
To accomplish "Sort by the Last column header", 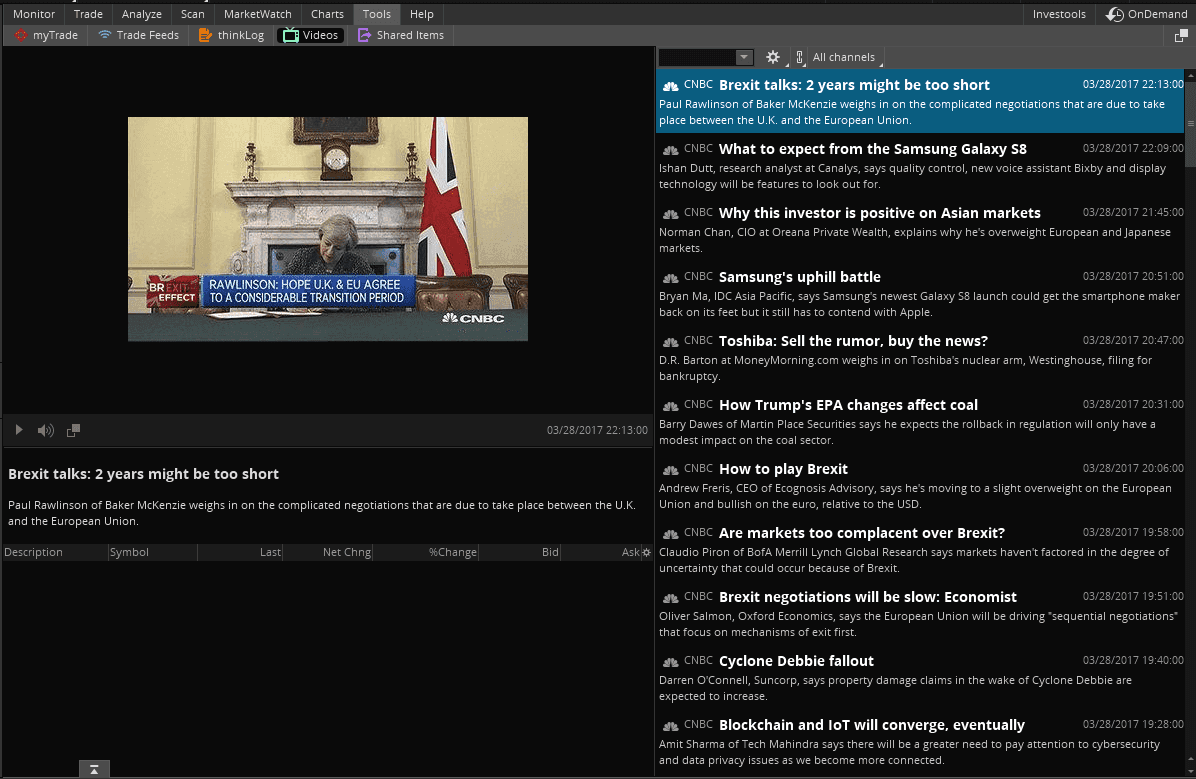I will pos(240,552).
